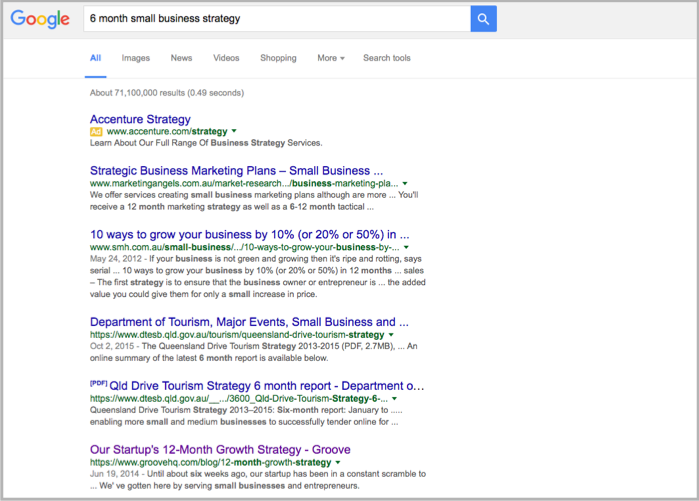Click 'Queensland Drive Tourism Strategy 2013–2015: Six-month' snippet

(246, 416)
